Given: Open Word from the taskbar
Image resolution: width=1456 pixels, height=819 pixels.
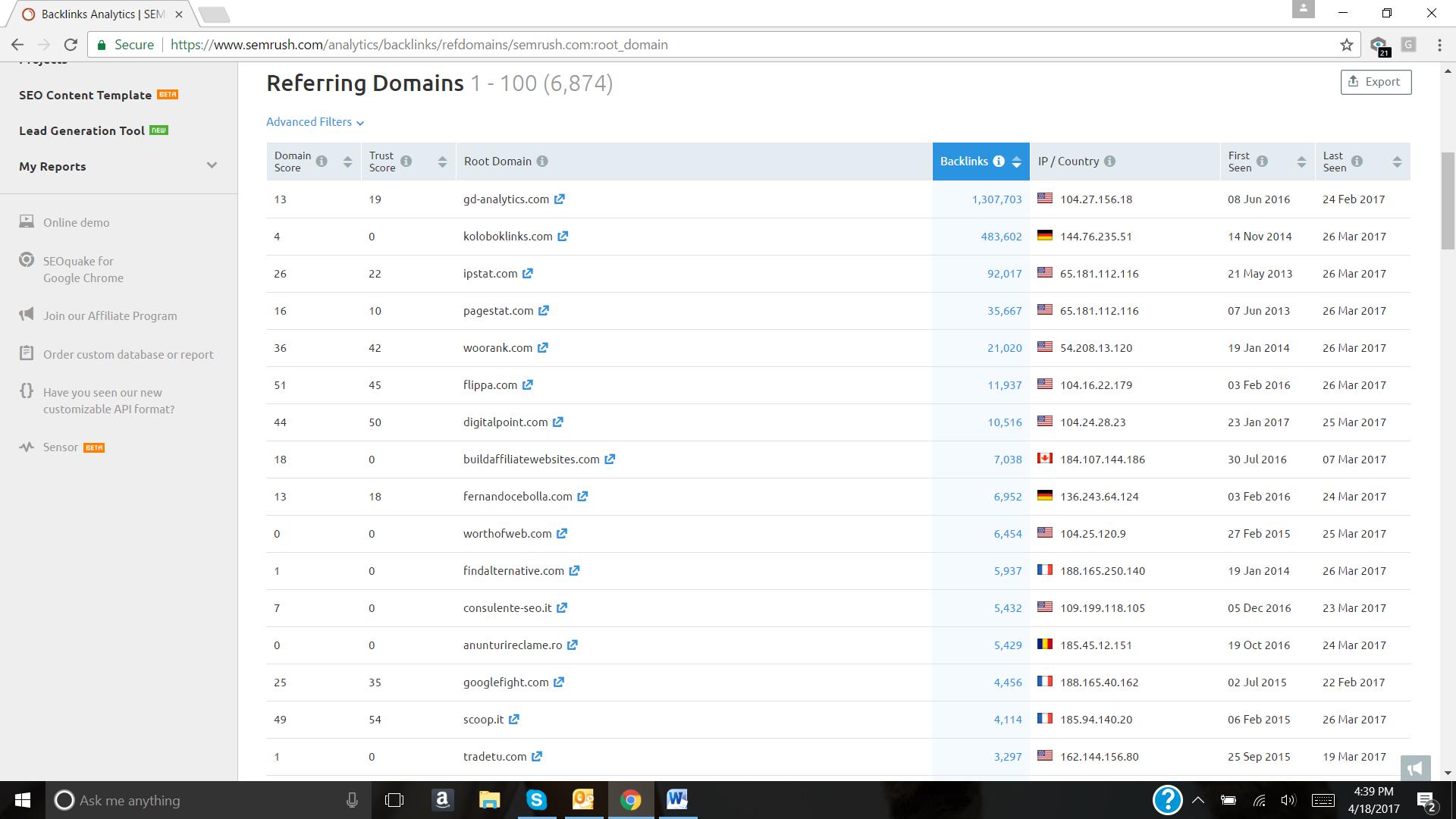Looking at the screenshot, I should click(676, 800).
